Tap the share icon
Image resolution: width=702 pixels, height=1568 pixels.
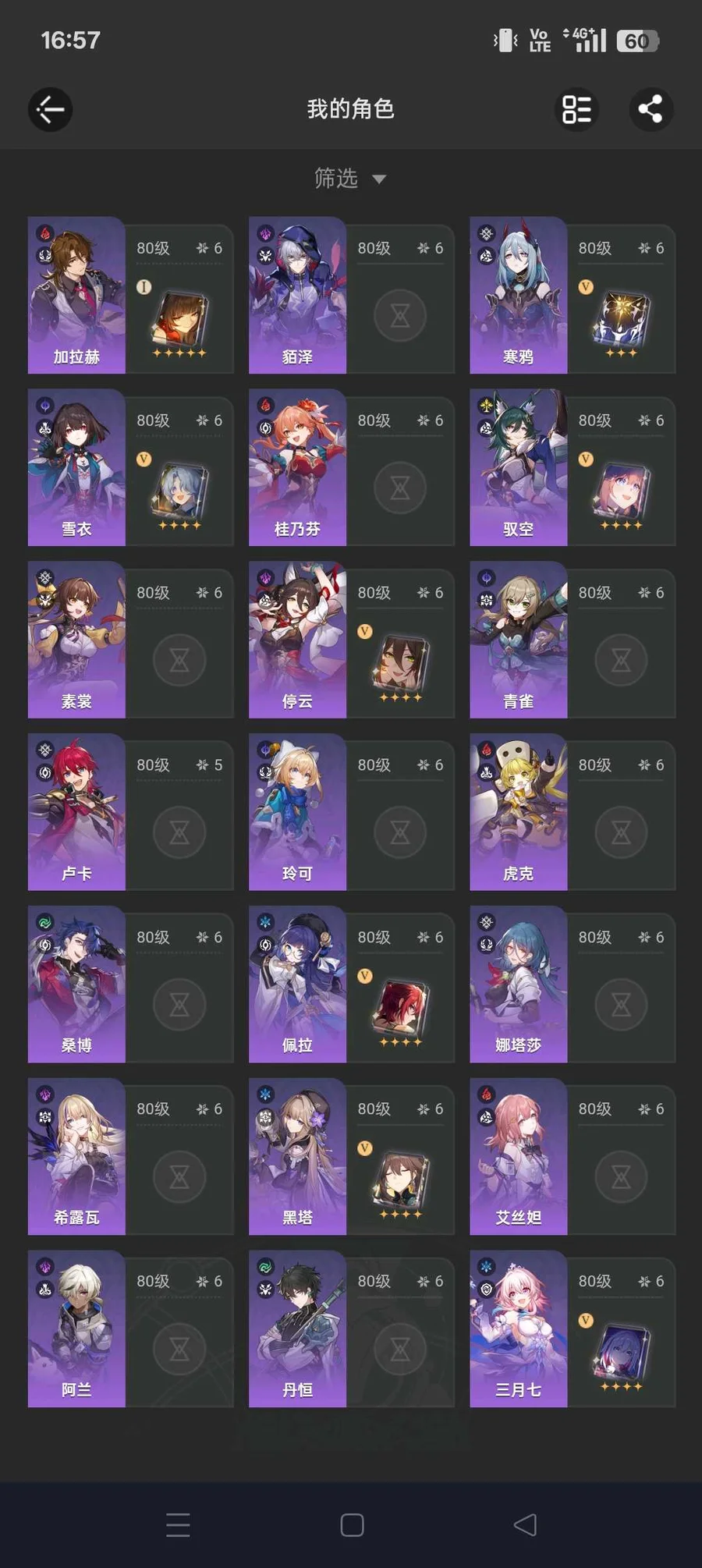[651, 109]
